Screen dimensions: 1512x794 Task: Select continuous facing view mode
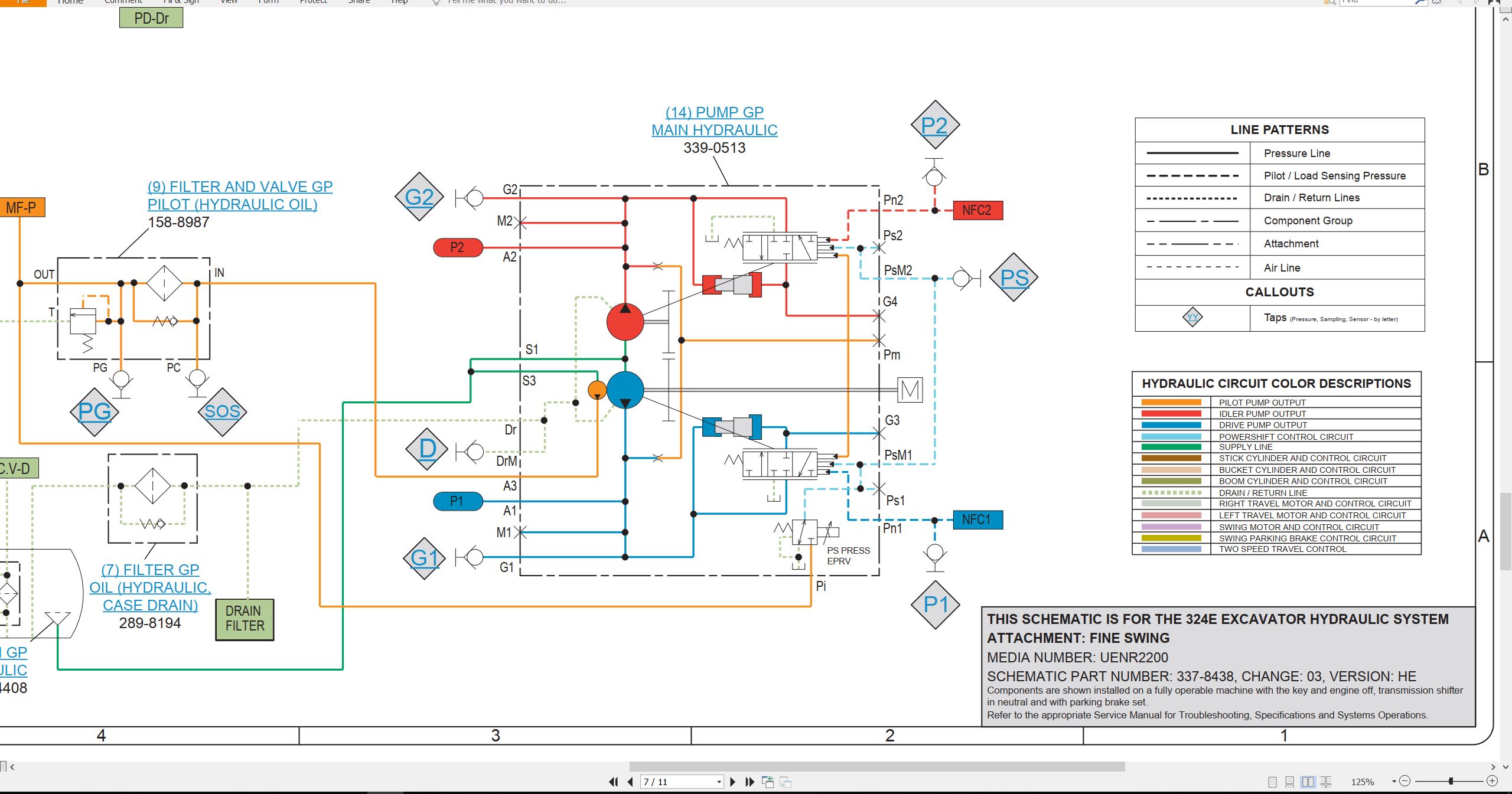pyautogui.click(x=1326, y=782)
